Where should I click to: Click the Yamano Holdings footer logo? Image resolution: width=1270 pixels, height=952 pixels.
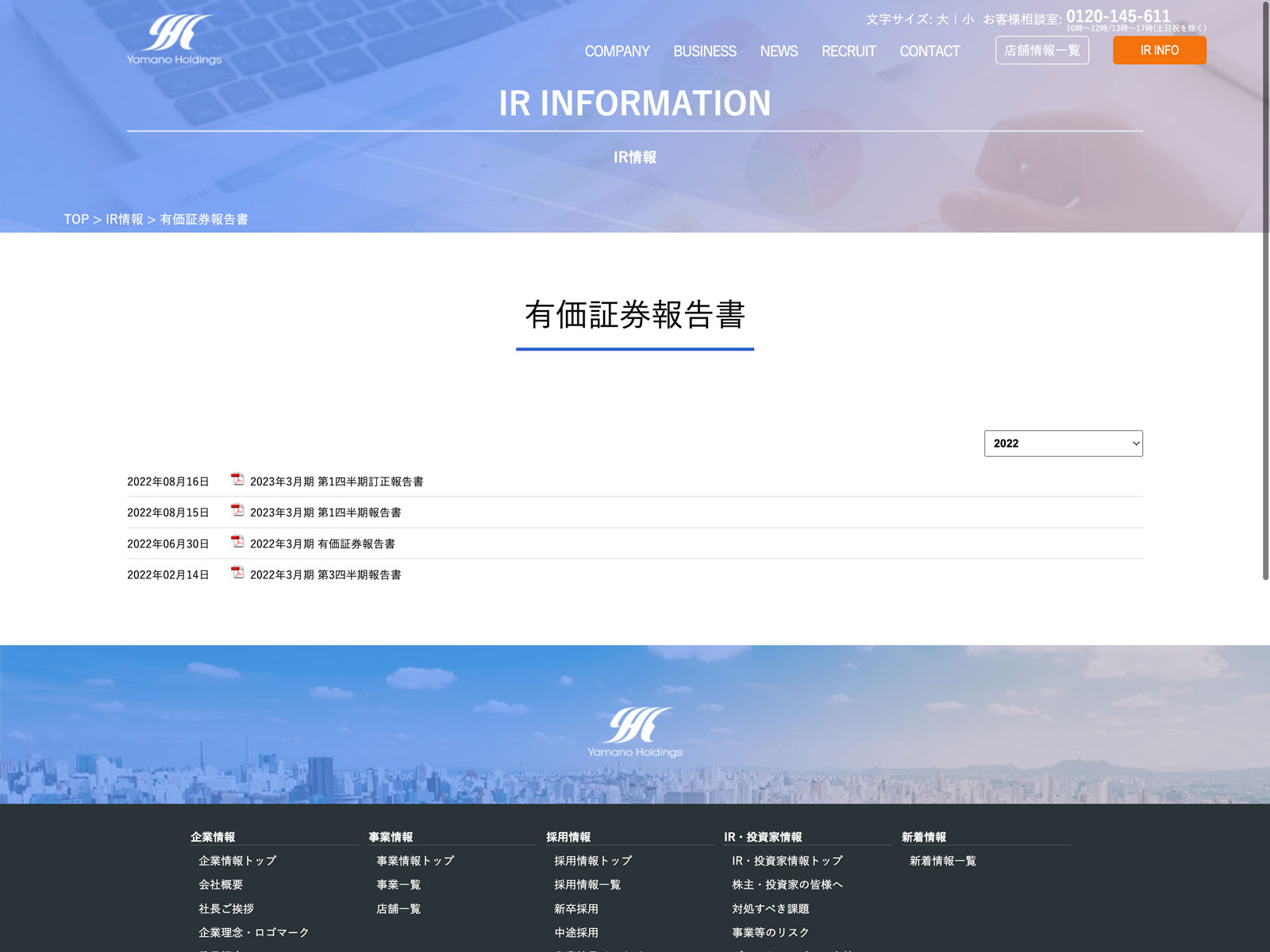(635, 731)
